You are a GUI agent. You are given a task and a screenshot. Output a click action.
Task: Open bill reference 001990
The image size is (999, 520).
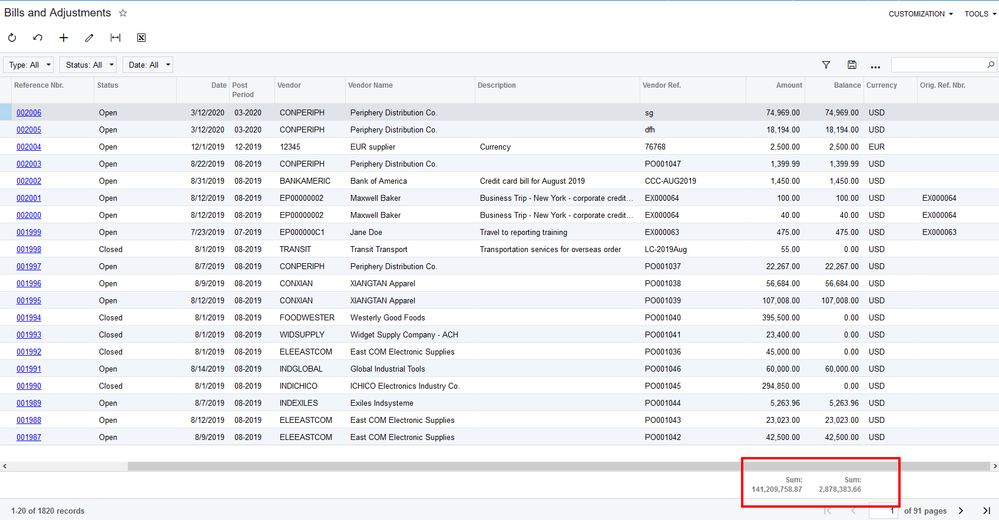point(29,386)
